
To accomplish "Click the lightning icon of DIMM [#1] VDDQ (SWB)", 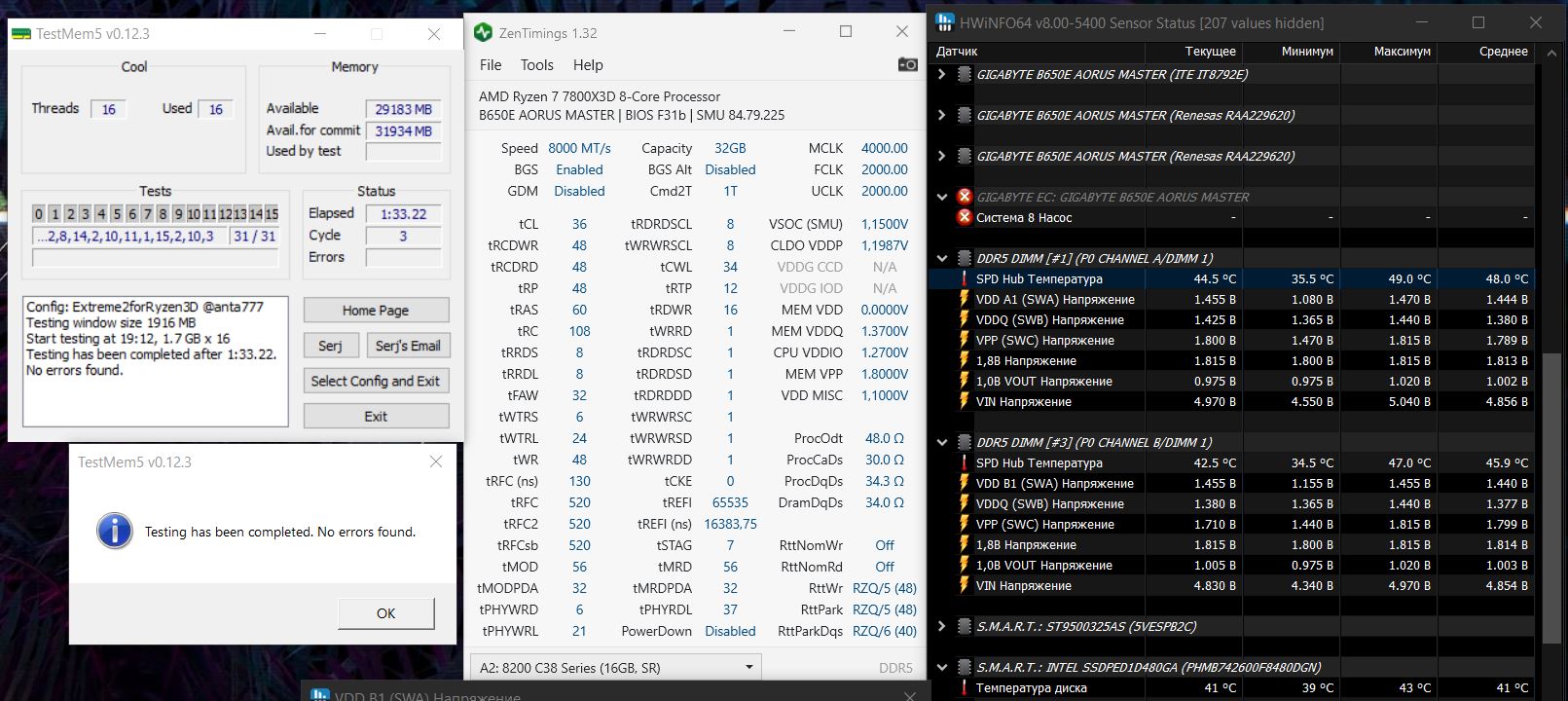I will tap(965, 319).
